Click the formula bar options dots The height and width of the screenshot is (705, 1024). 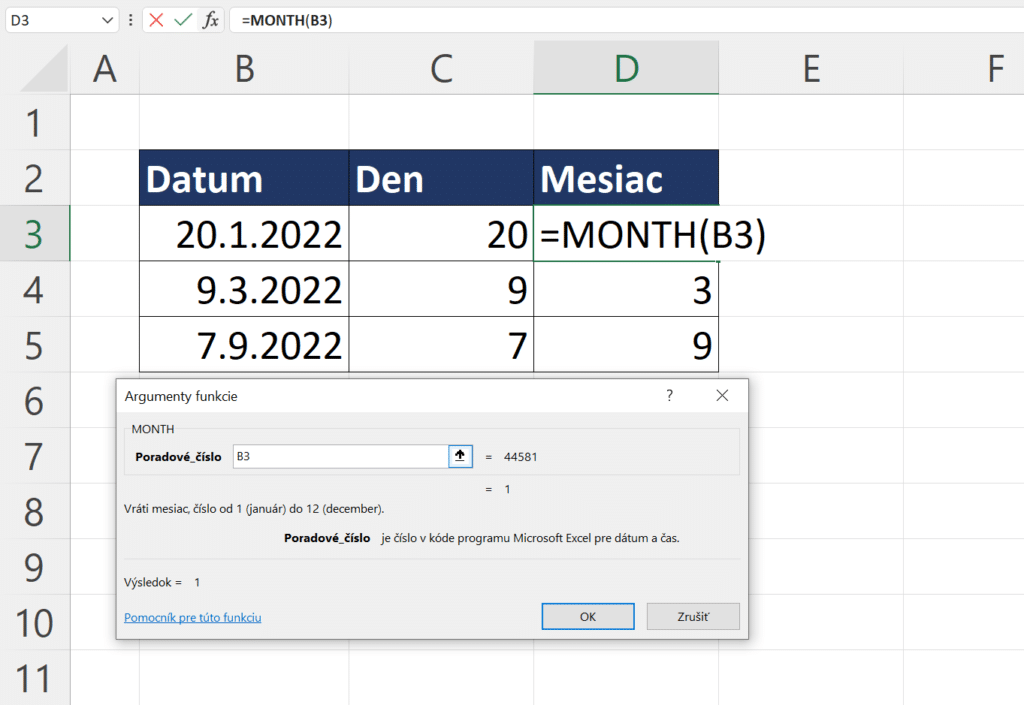click(131, 20)
